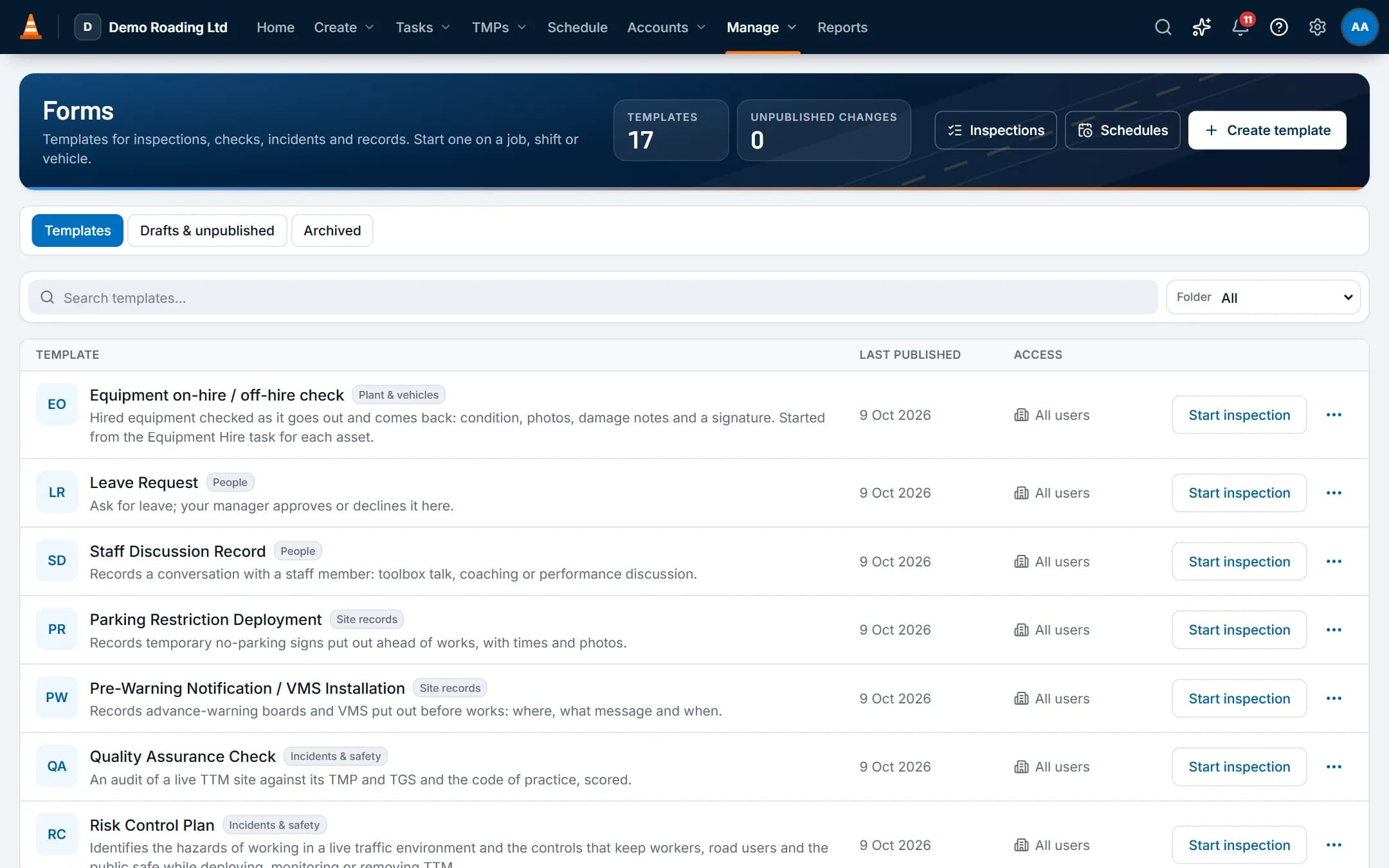
Task: Click the Risk Control Plan title
Action: pyautogui.click(x=152, y=825)
